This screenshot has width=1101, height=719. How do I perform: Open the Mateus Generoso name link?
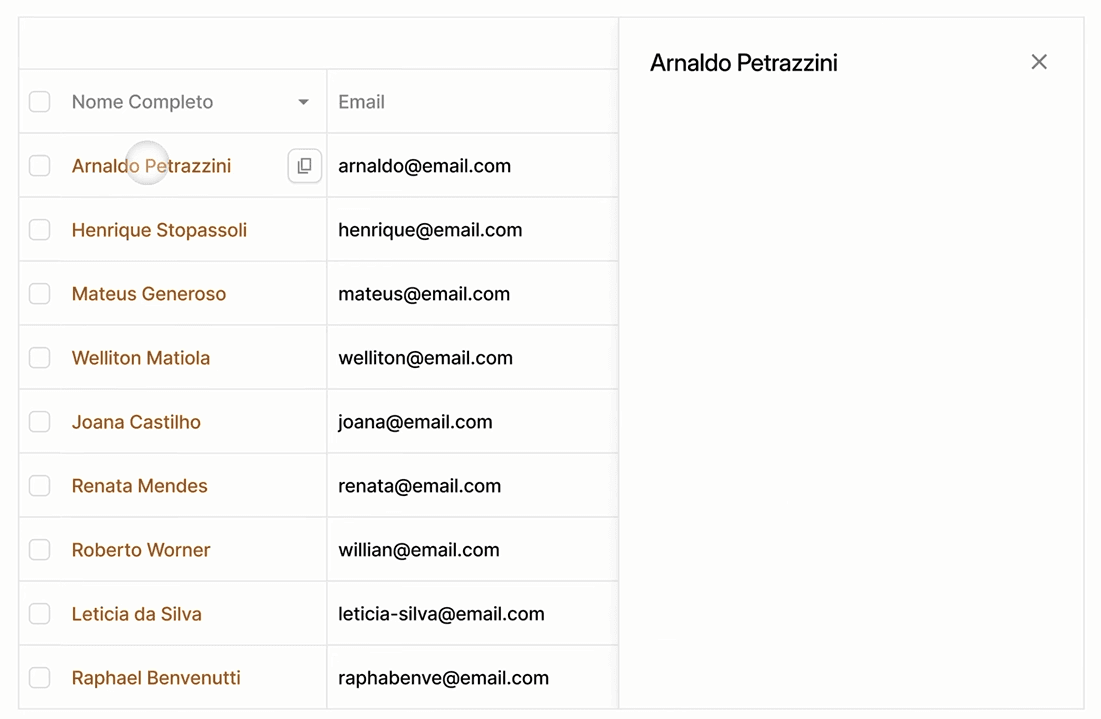149,293
